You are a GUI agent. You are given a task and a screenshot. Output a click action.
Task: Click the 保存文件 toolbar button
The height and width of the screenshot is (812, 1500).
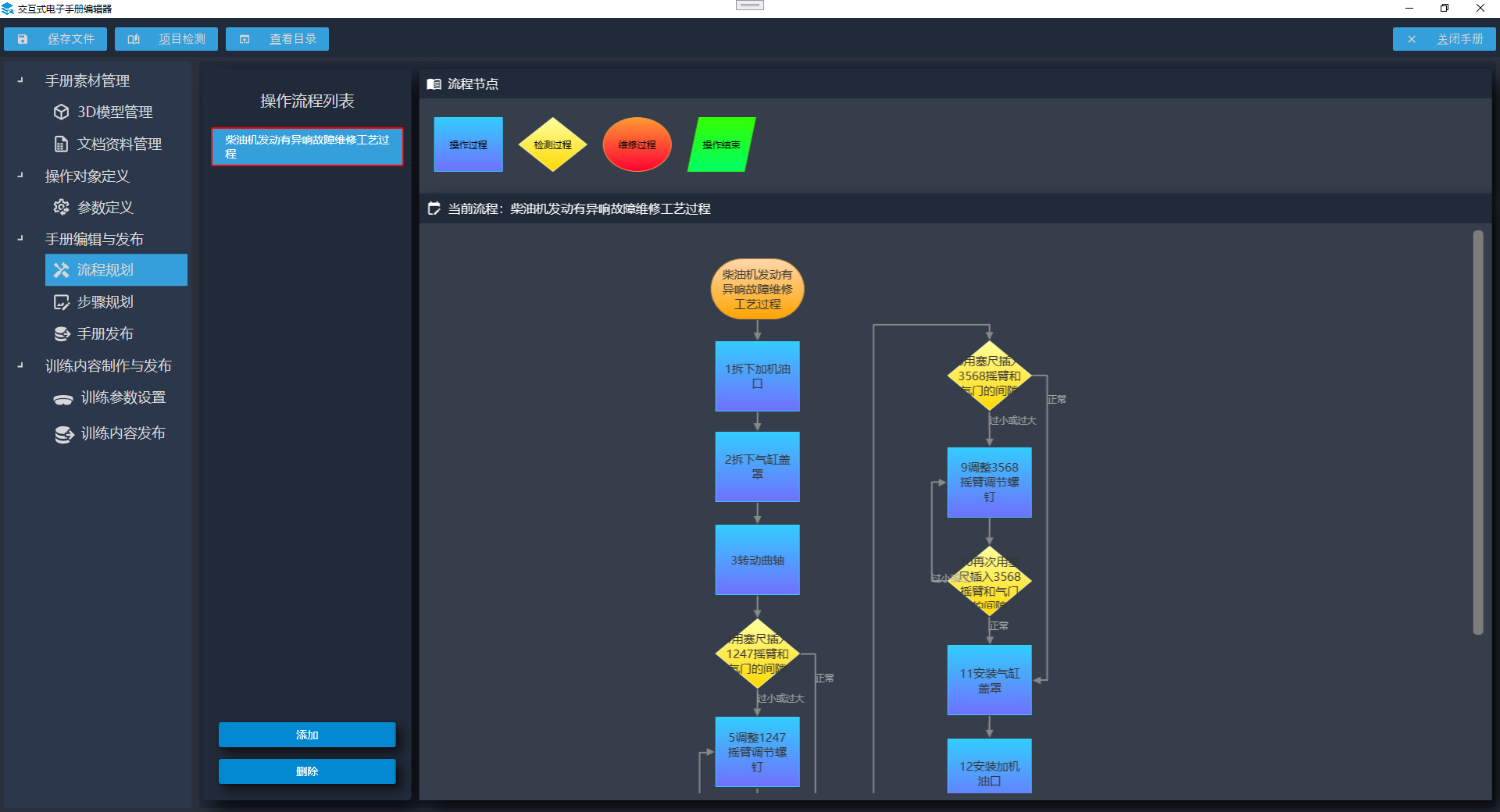click(55, 39)
